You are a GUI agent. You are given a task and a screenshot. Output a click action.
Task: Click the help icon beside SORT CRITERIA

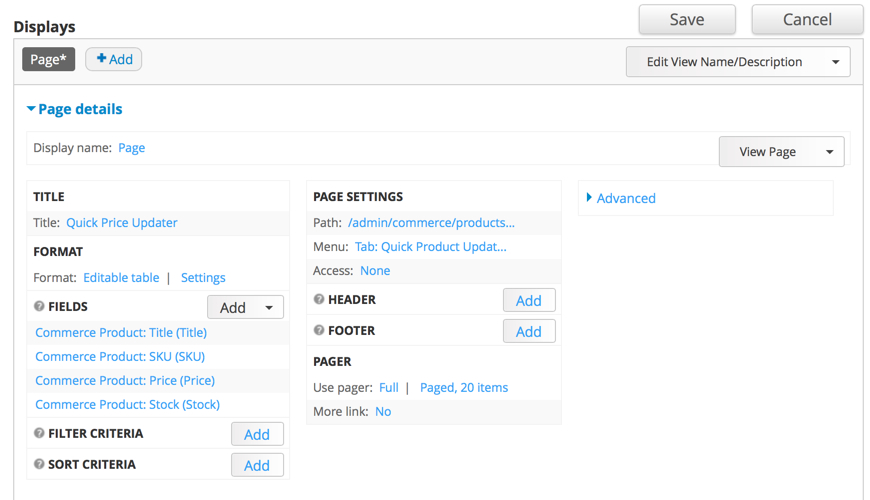[40, 465]
